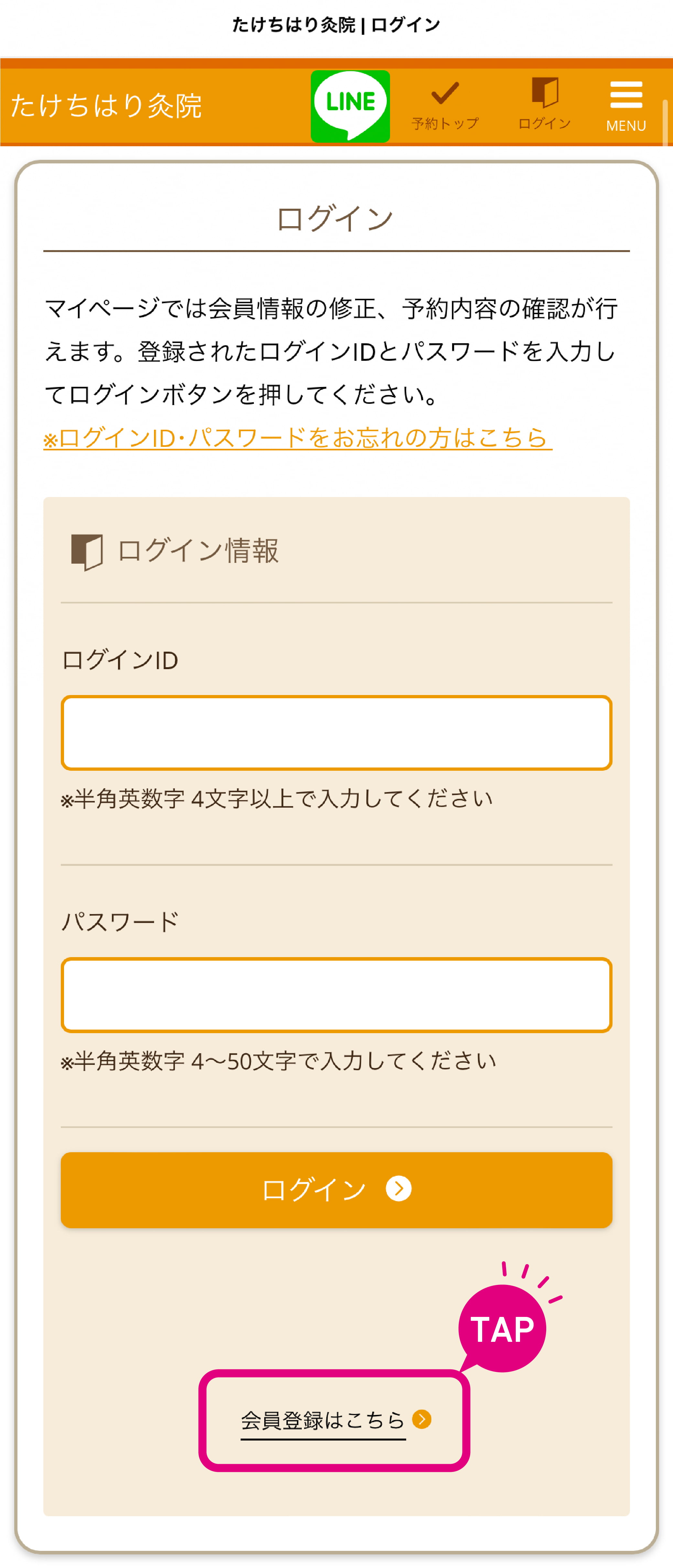This screenshot has width=673, height=1568.
Task: Focus the パスワード input field
Action: (x=336, y=995)
